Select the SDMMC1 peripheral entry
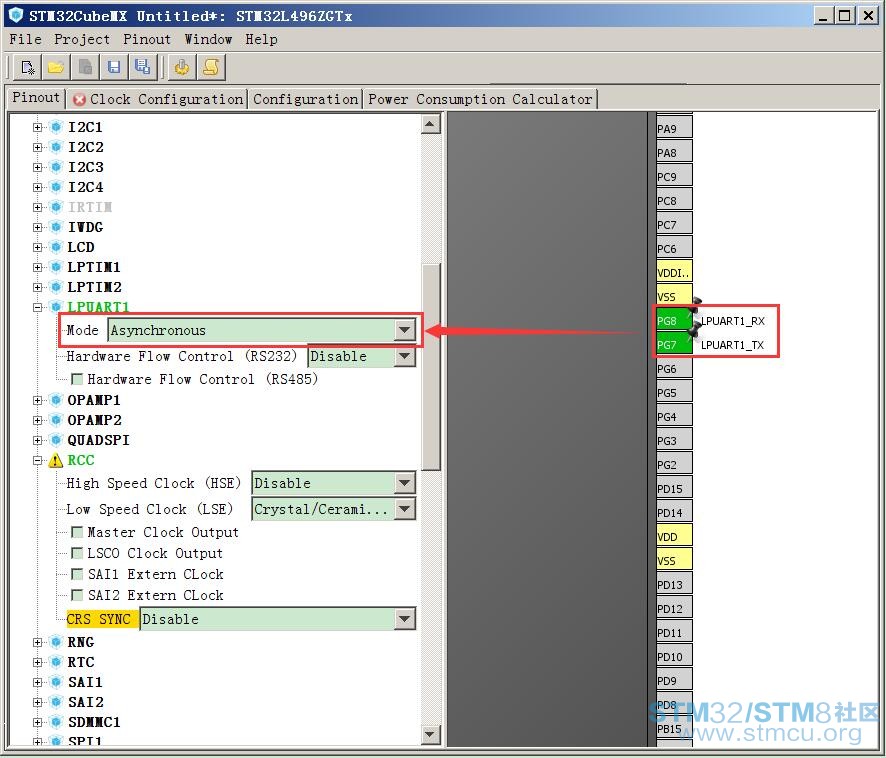The width and height of the screenshot is (886, 758). (94, 722)
